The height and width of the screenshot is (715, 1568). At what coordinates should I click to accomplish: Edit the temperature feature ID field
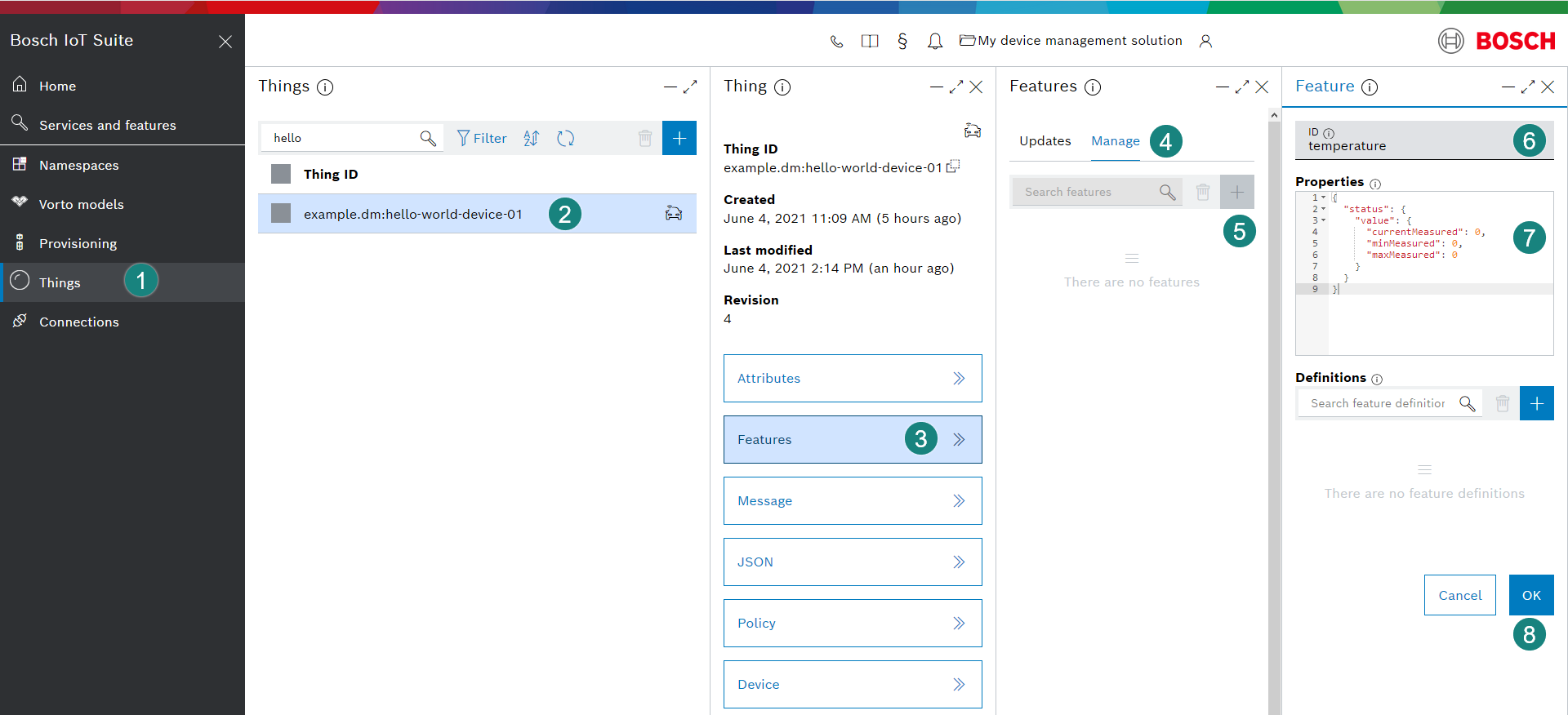pos(1424,140)
